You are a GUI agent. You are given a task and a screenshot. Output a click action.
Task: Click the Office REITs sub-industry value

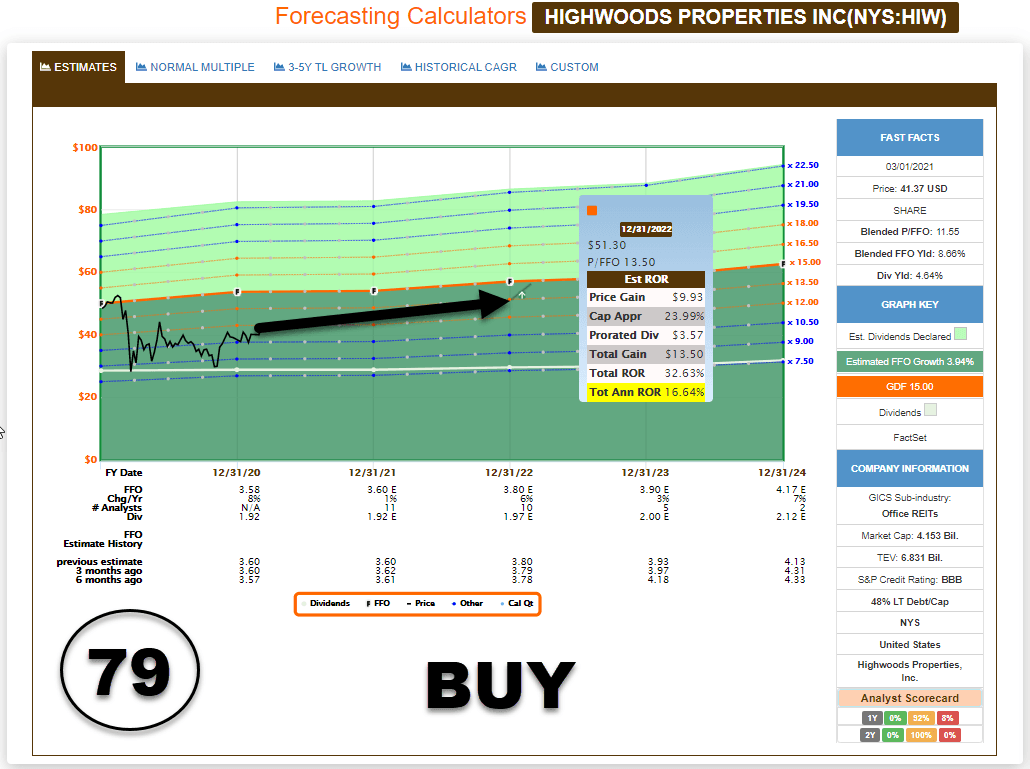pyautogui.click(x=910, y=514)
